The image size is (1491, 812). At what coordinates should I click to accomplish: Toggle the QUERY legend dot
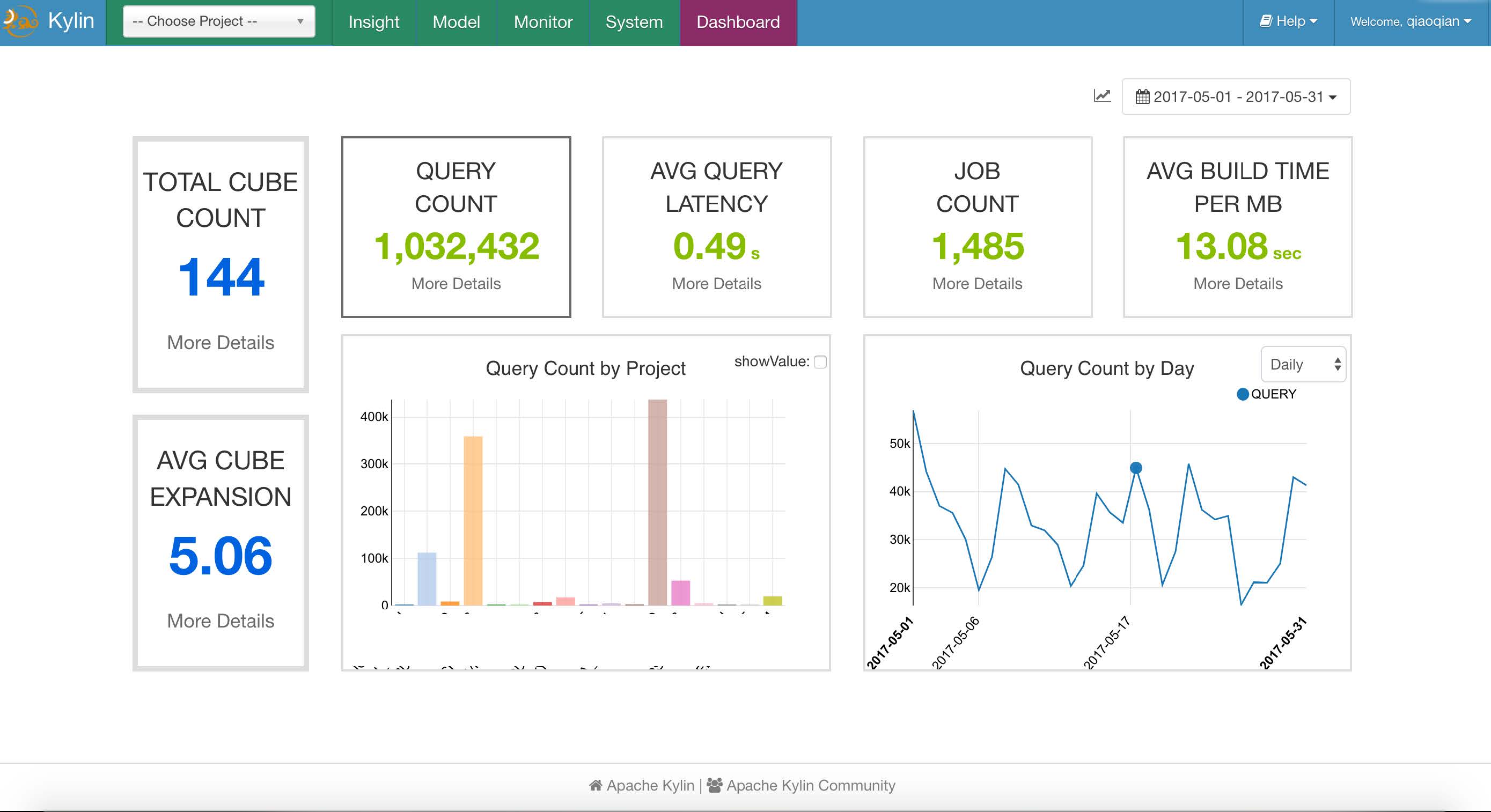[1242, 394]
